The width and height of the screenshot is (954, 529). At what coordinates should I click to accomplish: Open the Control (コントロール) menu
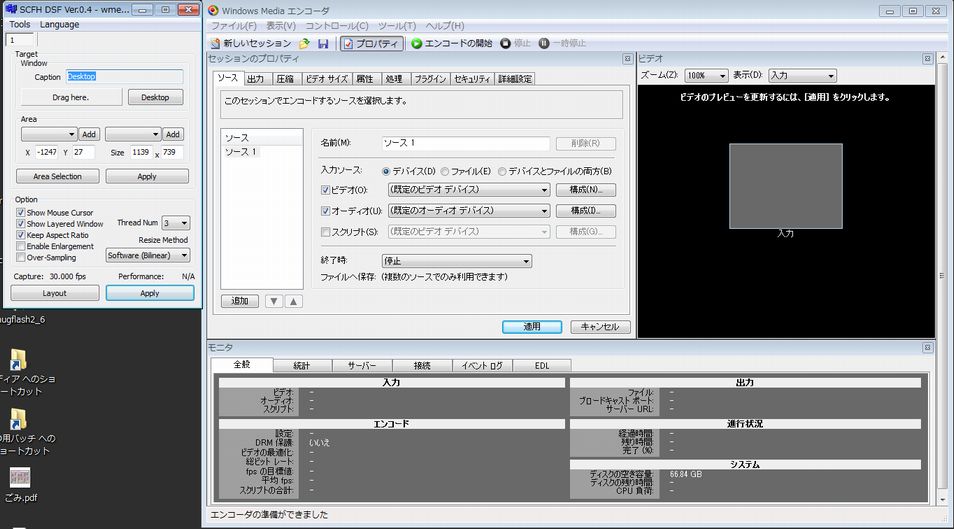(x=336, y=26)
